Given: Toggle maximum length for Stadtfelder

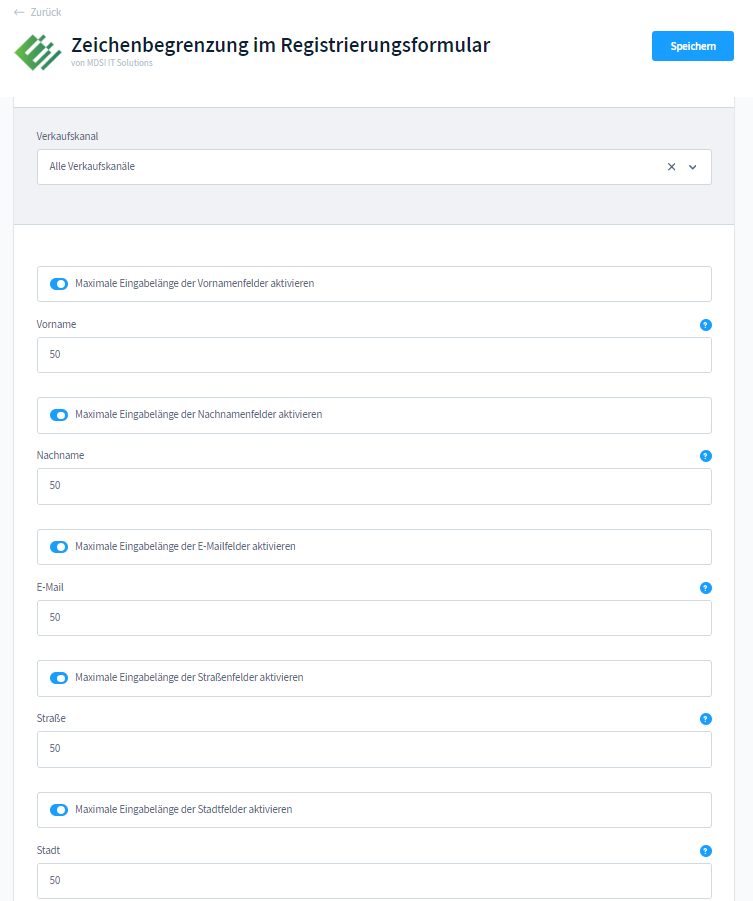Looking at the screenshot, I should pos(59,810).
